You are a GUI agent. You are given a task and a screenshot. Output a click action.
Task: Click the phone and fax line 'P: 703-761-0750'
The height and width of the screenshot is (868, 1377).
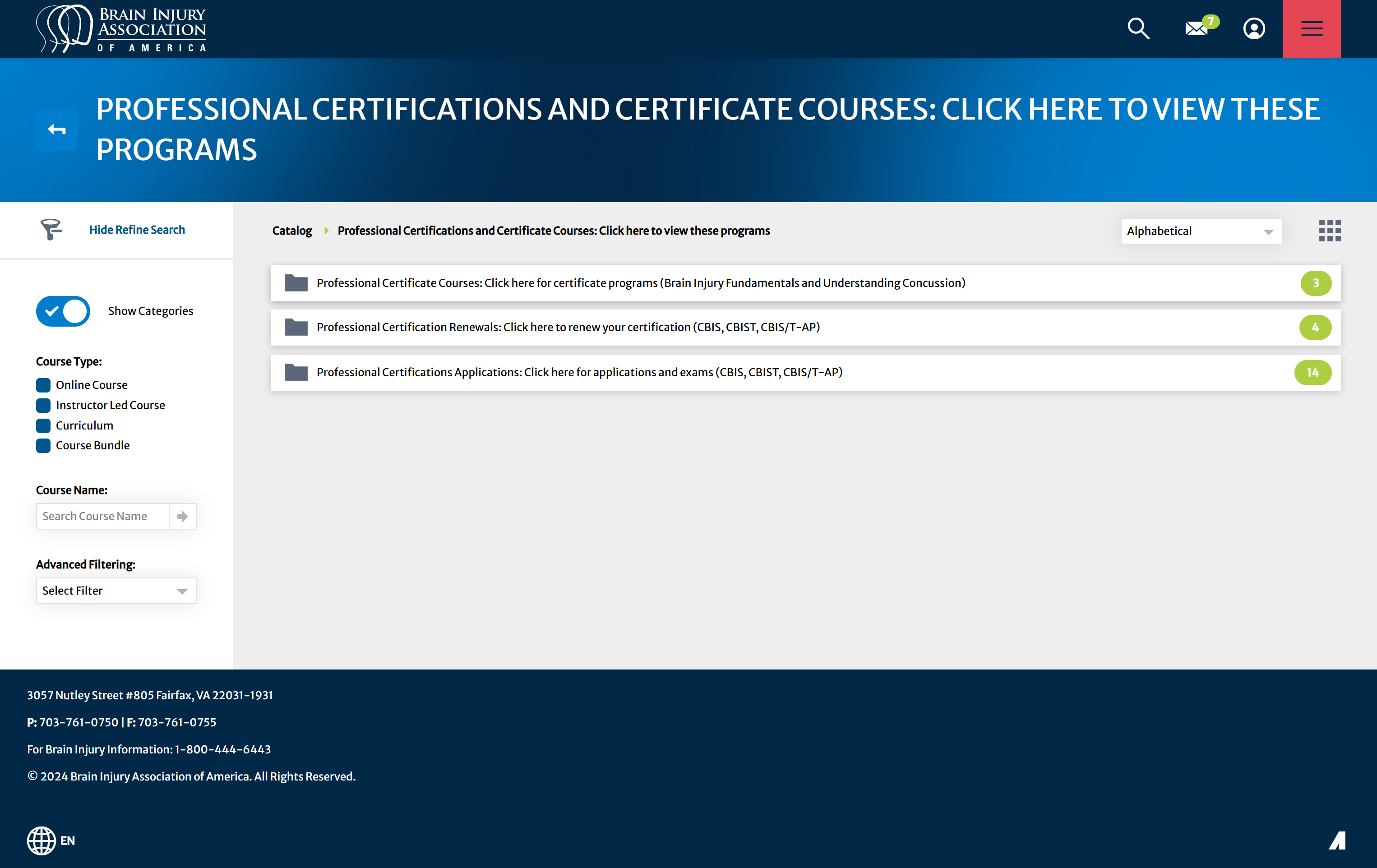pyautogui.click(x=122, y=722)
